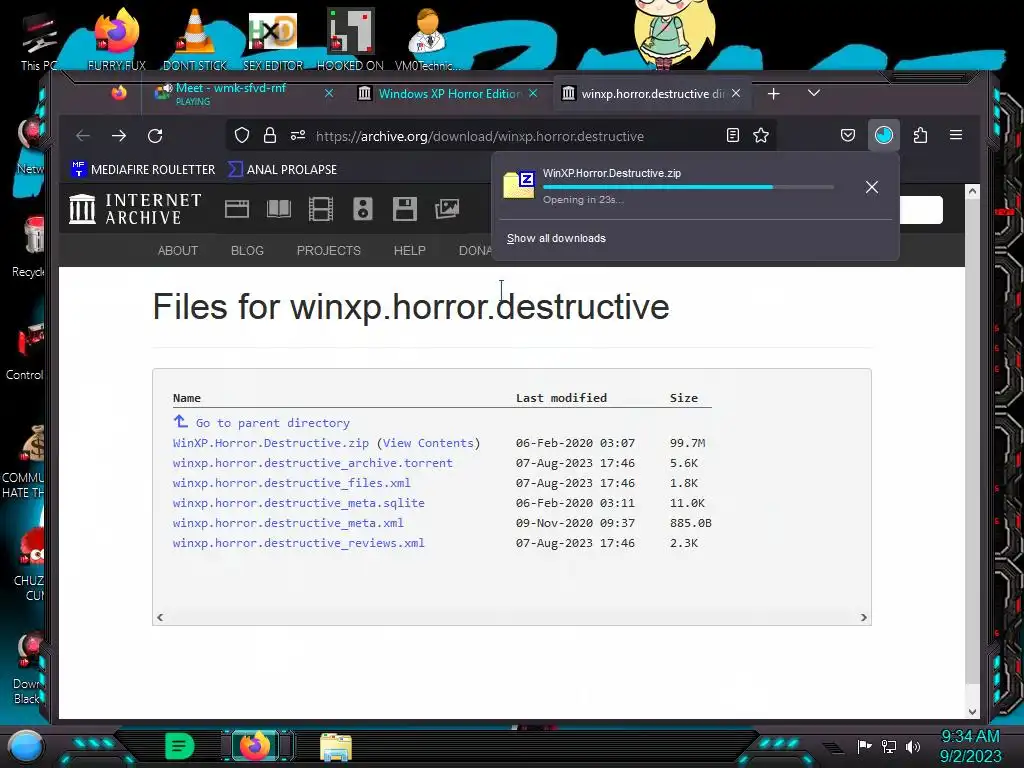Save page to Pocket
This screenshot has width=1024, height=768.
click(x=848, y=135)
